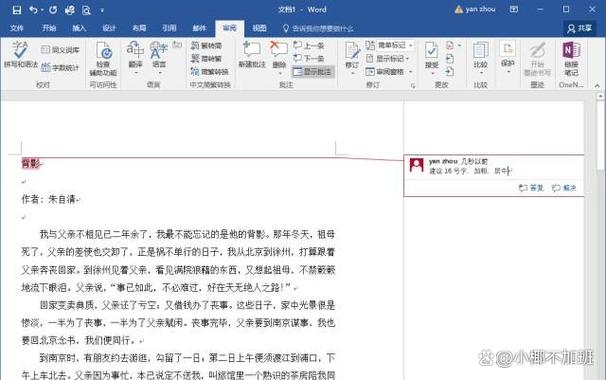Screen dimensions: 606x380
Task: Redo the last action
Action: 53,10
